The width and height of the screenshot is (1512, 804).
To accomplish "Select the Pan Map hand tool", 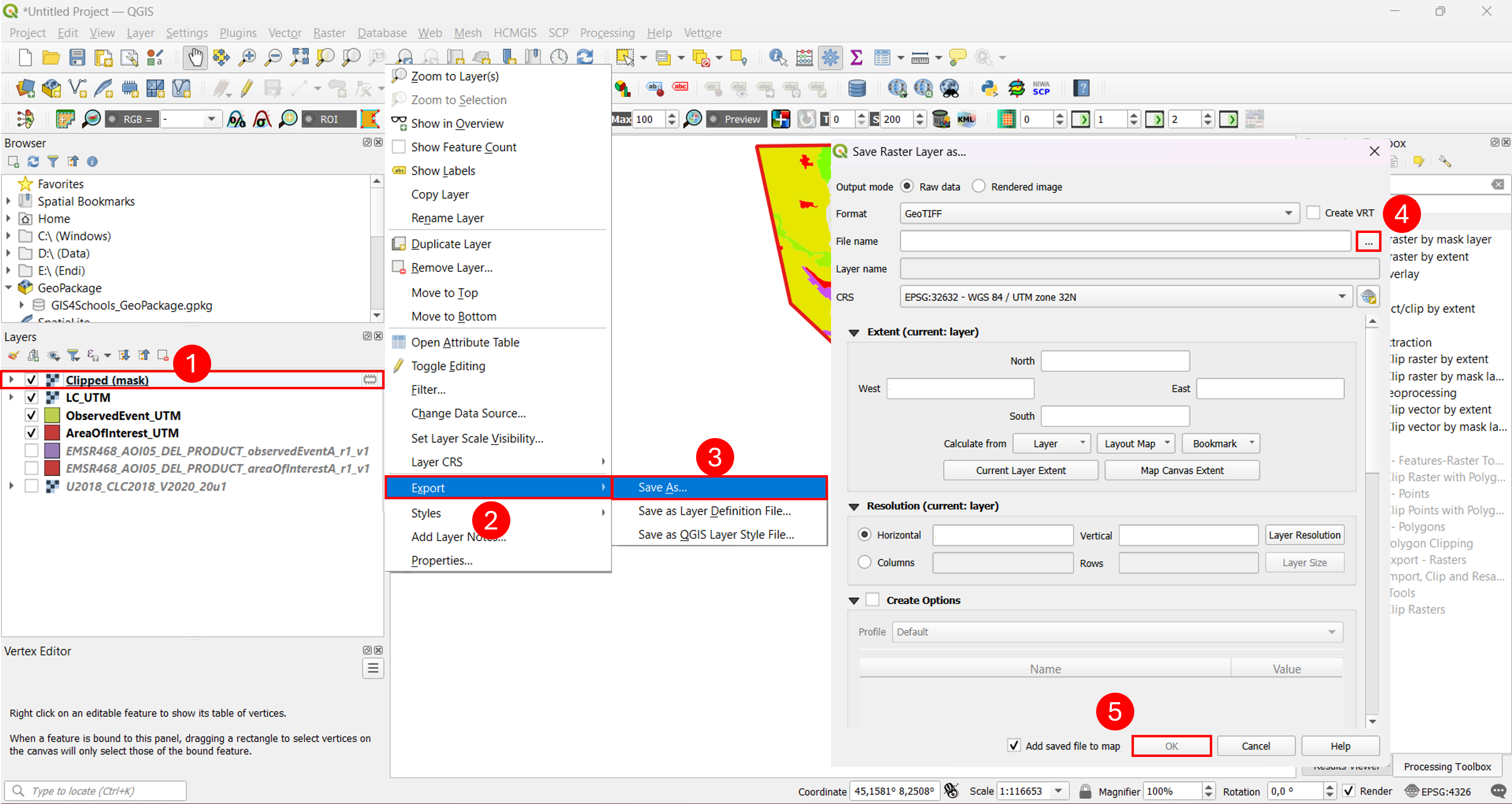I will point(195,57).
